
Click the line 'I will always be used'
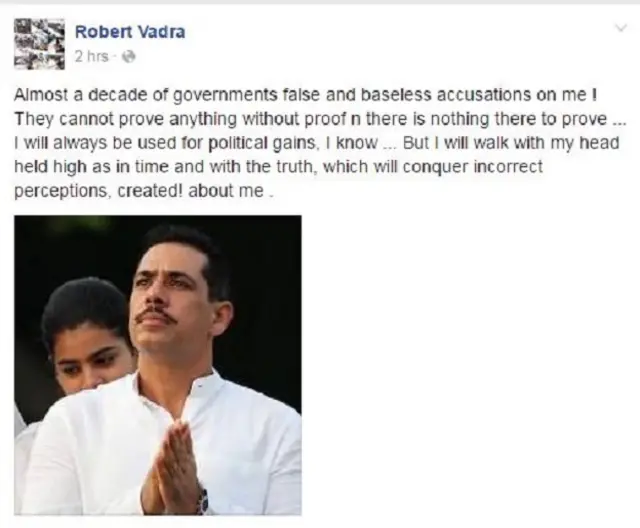[x=317, y=143]
